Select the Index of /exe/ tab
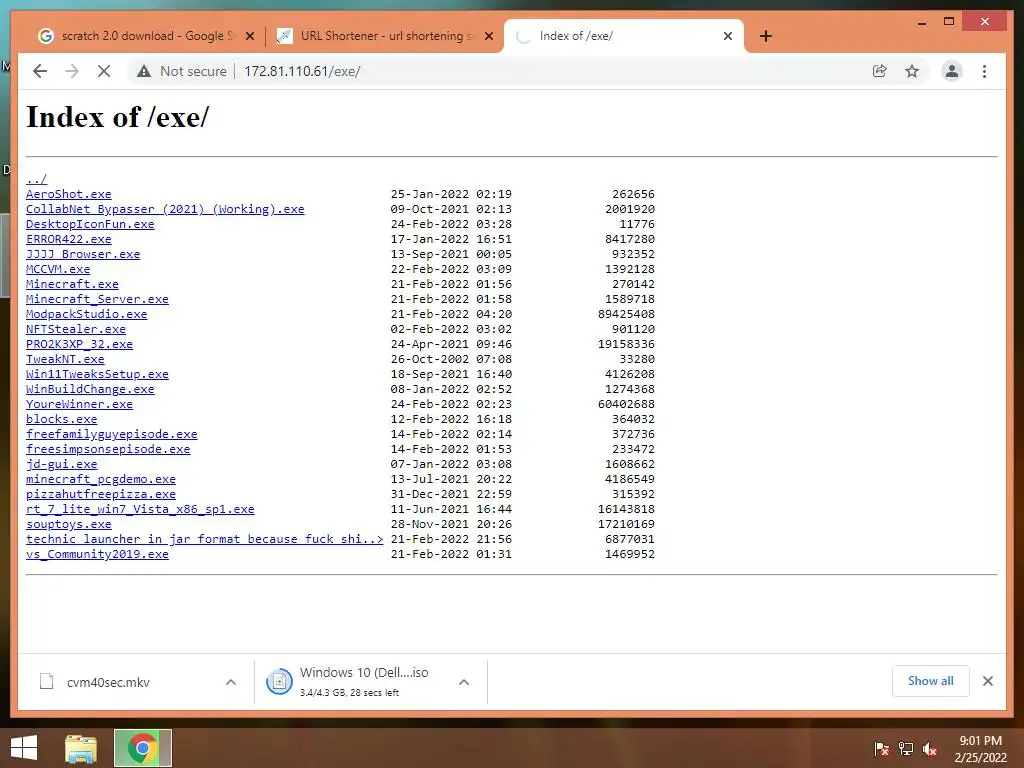The width and height of the screenshot is (1024, 768). tap(624, 36)
